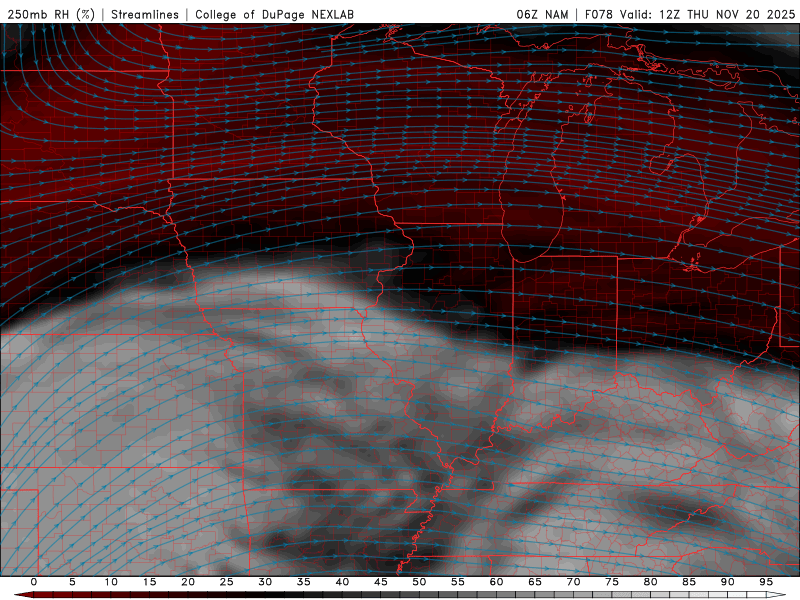Select the '06Z NAM' model run label

point(542,15)
